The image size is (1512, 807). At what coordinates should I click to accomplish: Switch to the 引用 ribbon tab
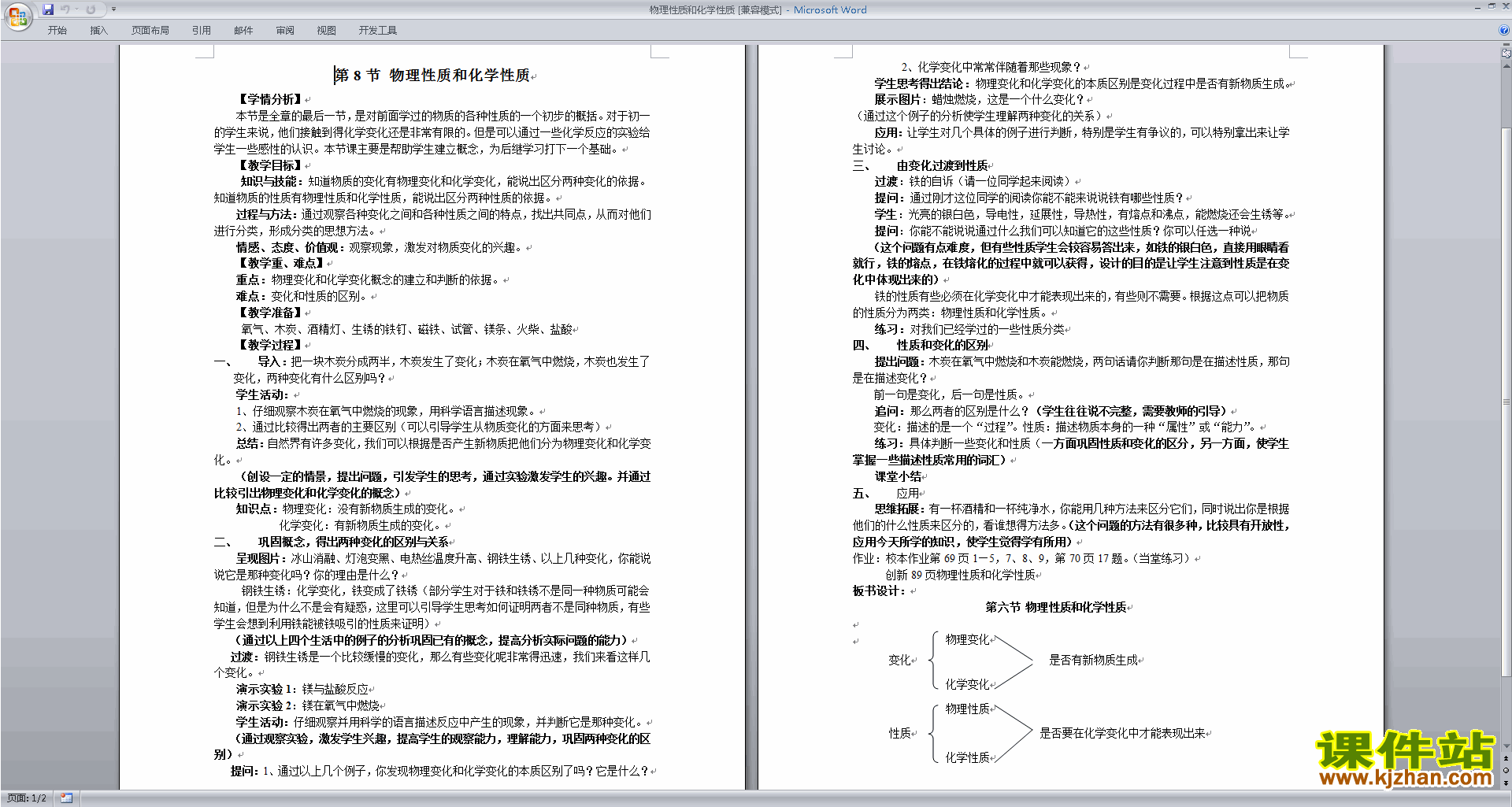pos(202,30)
